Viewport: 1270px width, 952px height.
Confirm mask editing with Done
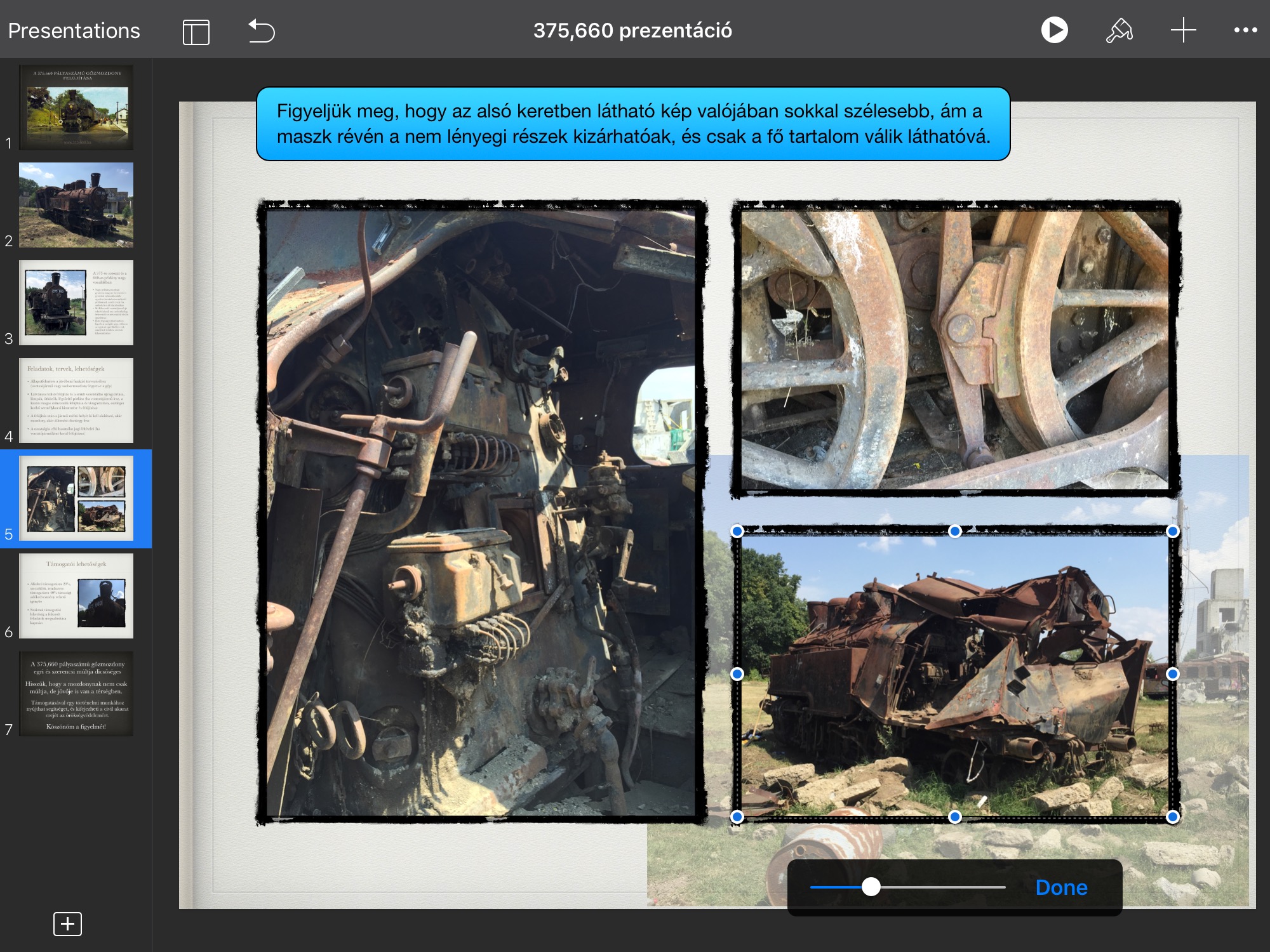click(x=1061, y=887)
